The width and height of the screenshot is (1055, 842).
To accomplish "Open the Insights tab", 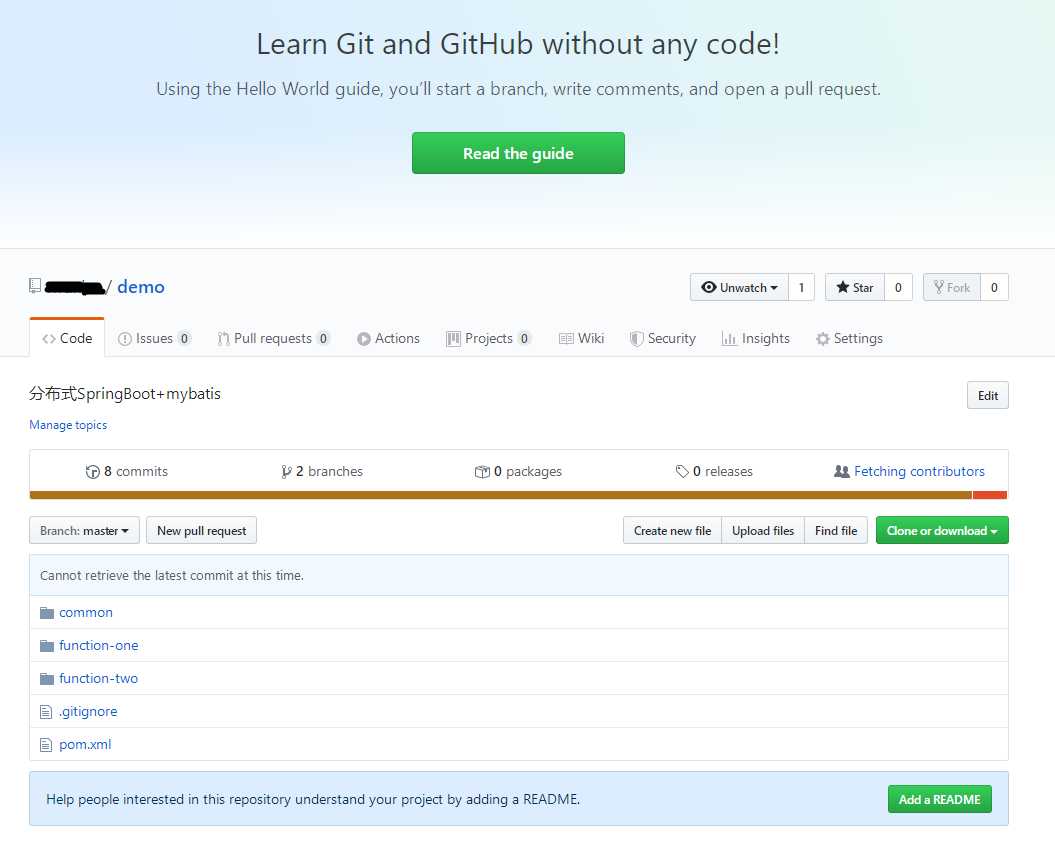I will [756, 339].
